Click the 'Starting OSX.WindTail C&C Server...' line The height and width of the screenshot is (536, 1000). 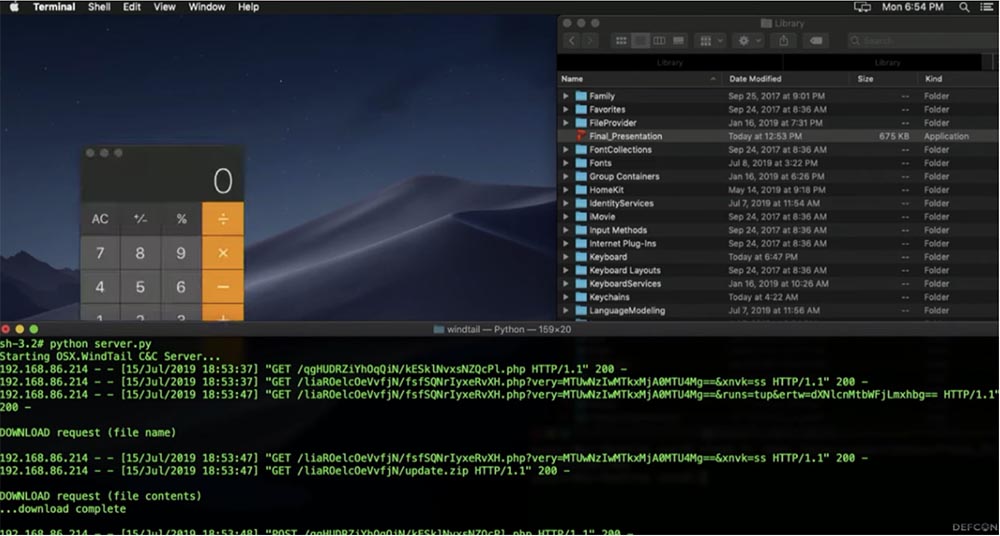click(110, 356)
